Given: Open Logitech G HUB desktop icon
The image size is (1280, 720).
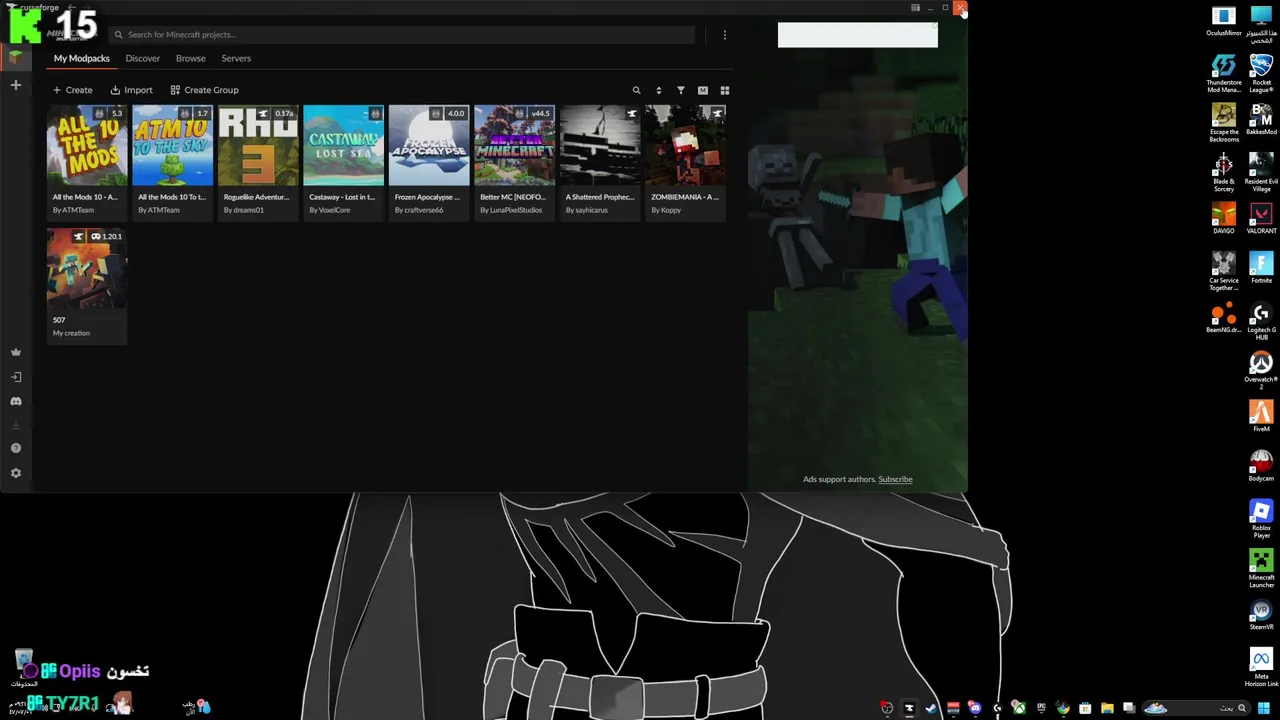Looking at the screenshot, I should pyautogui.click(x=1261, y=321).
